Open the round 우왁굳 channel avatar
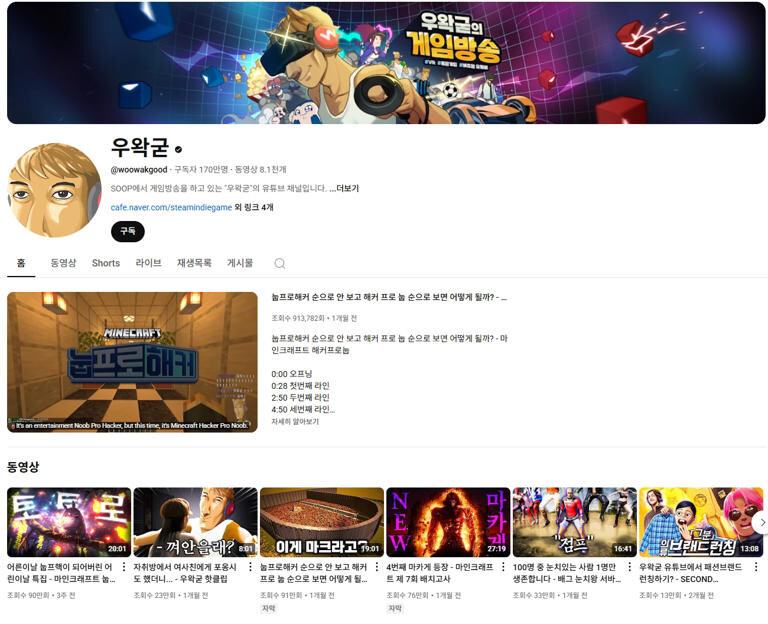 point(54,190)
